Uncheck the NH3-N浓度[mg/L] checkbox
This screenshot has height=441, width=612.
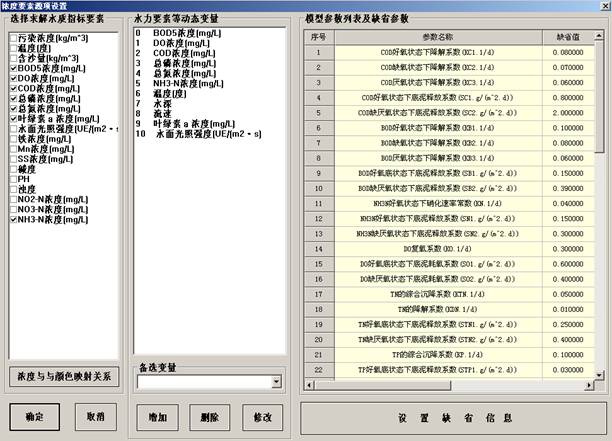12,219
